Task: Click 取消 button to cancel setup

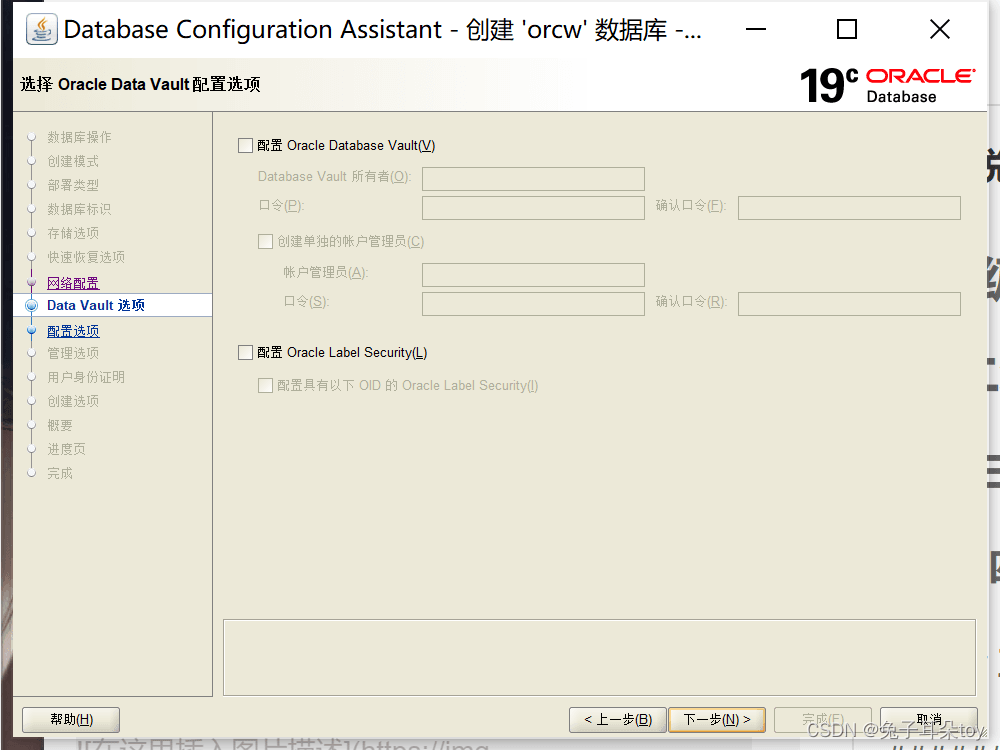Action: (x=928, y=720)
